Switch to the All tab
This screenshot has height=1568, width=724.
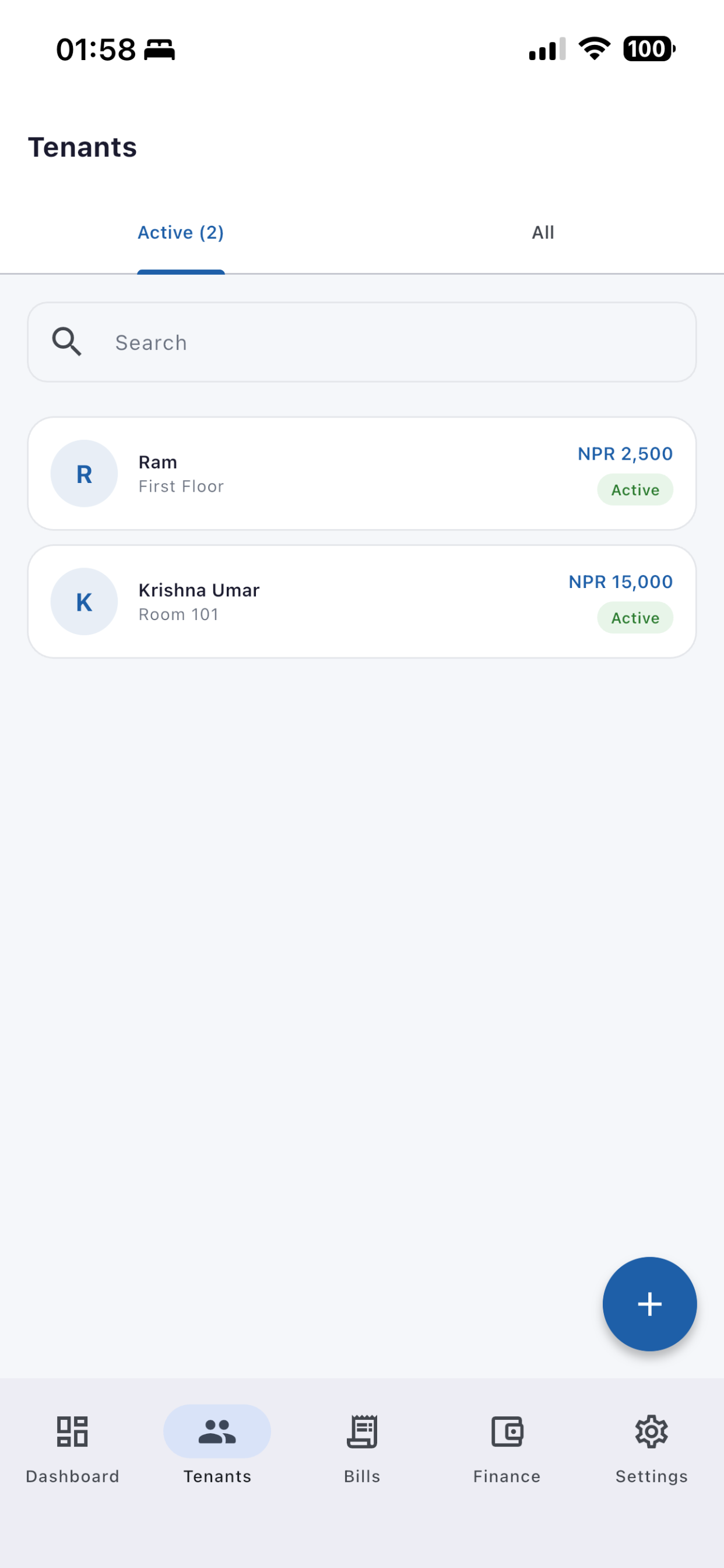(x=543, y=233)
